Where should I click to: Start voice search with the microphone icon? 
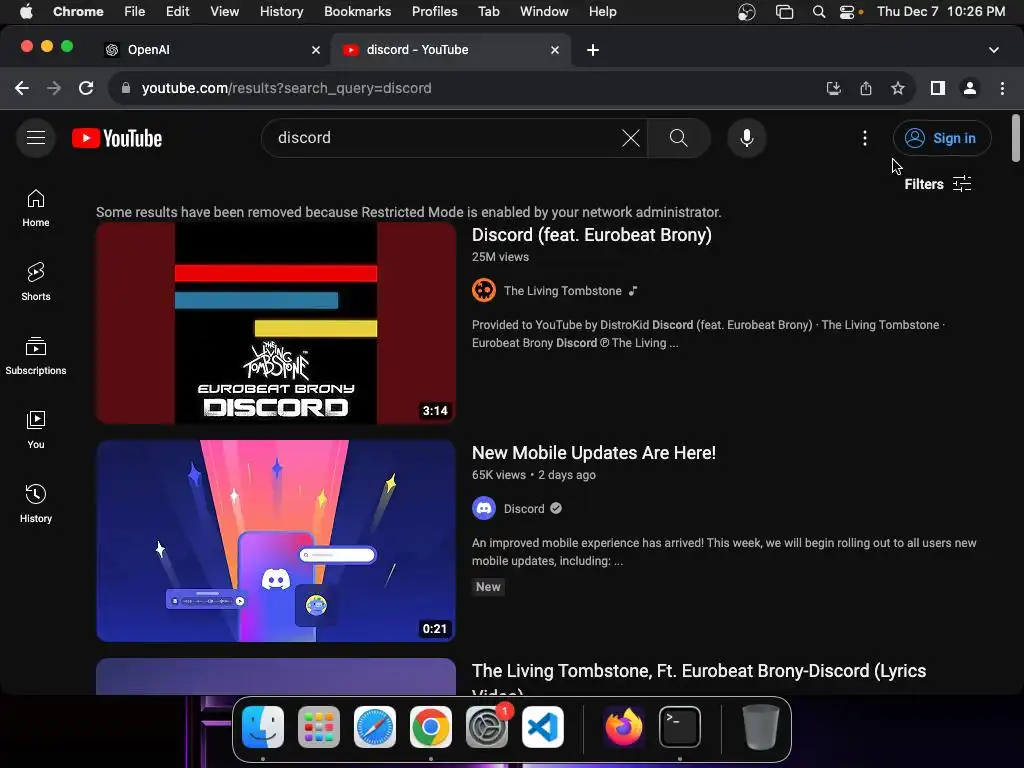[x=746, y=138]
